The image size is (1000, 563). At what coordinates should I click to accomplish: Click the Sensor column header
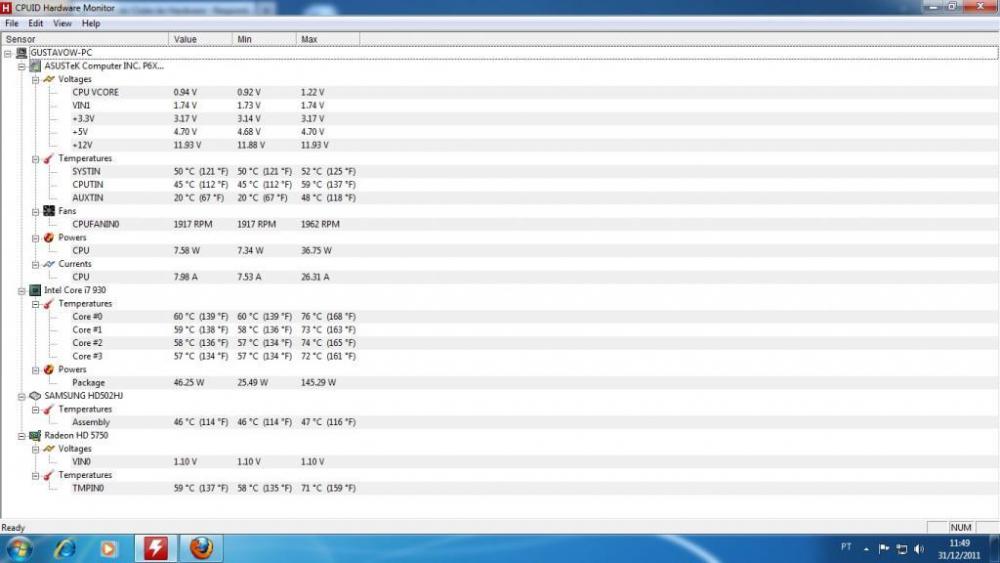point(21,39)
